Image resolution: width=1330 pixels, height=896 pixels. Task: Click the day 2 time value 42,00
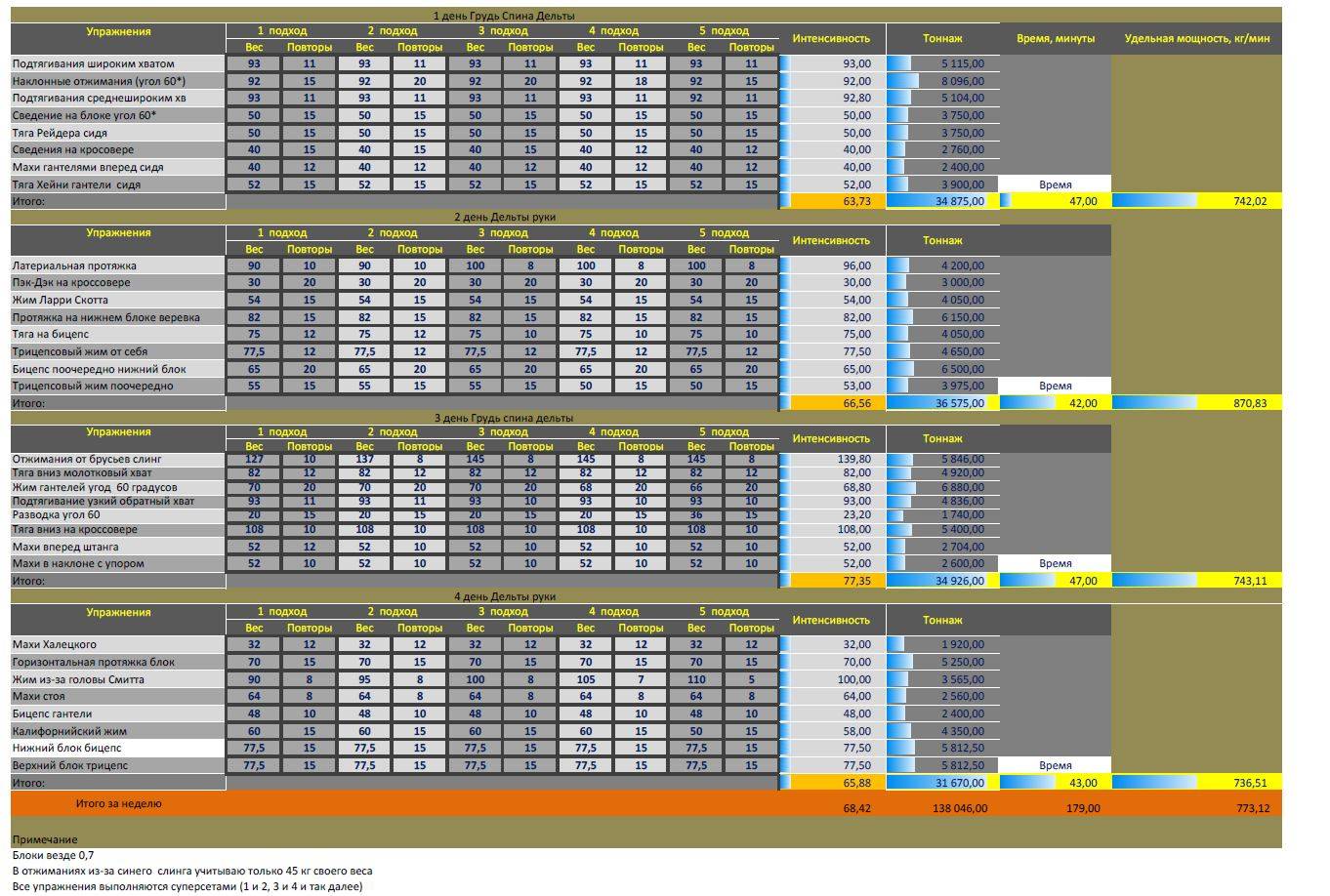1056,403
